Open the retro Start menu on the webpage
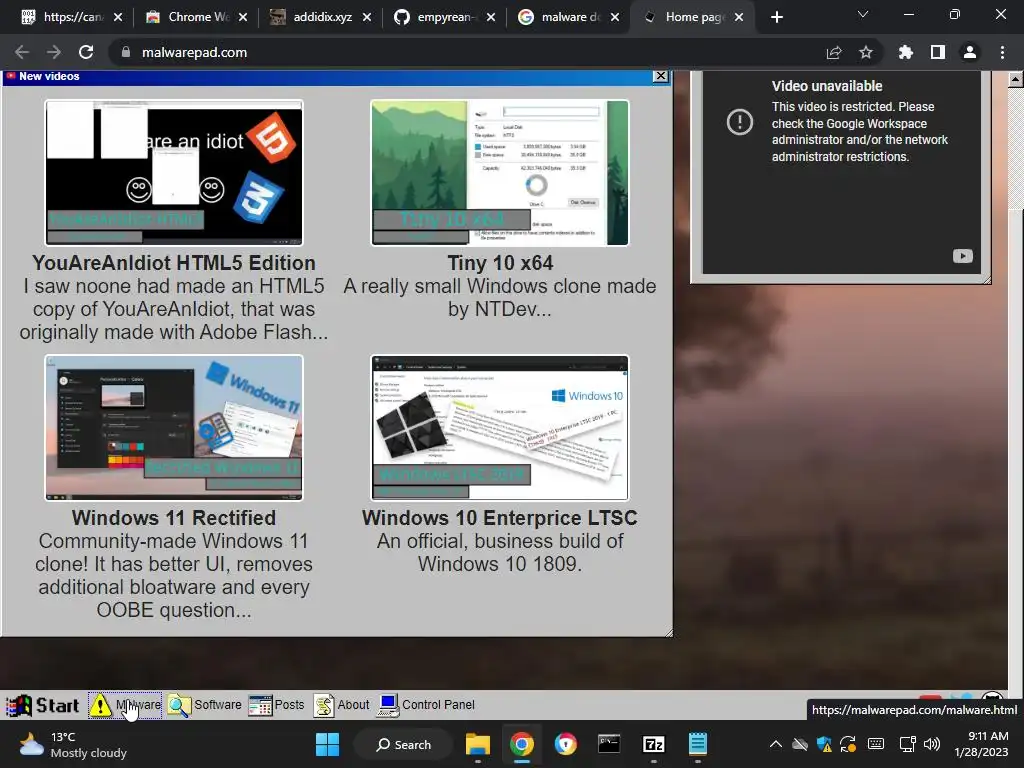Image resolution: width=1024 pixels, height=768 pixels. [x=42, y=705]
